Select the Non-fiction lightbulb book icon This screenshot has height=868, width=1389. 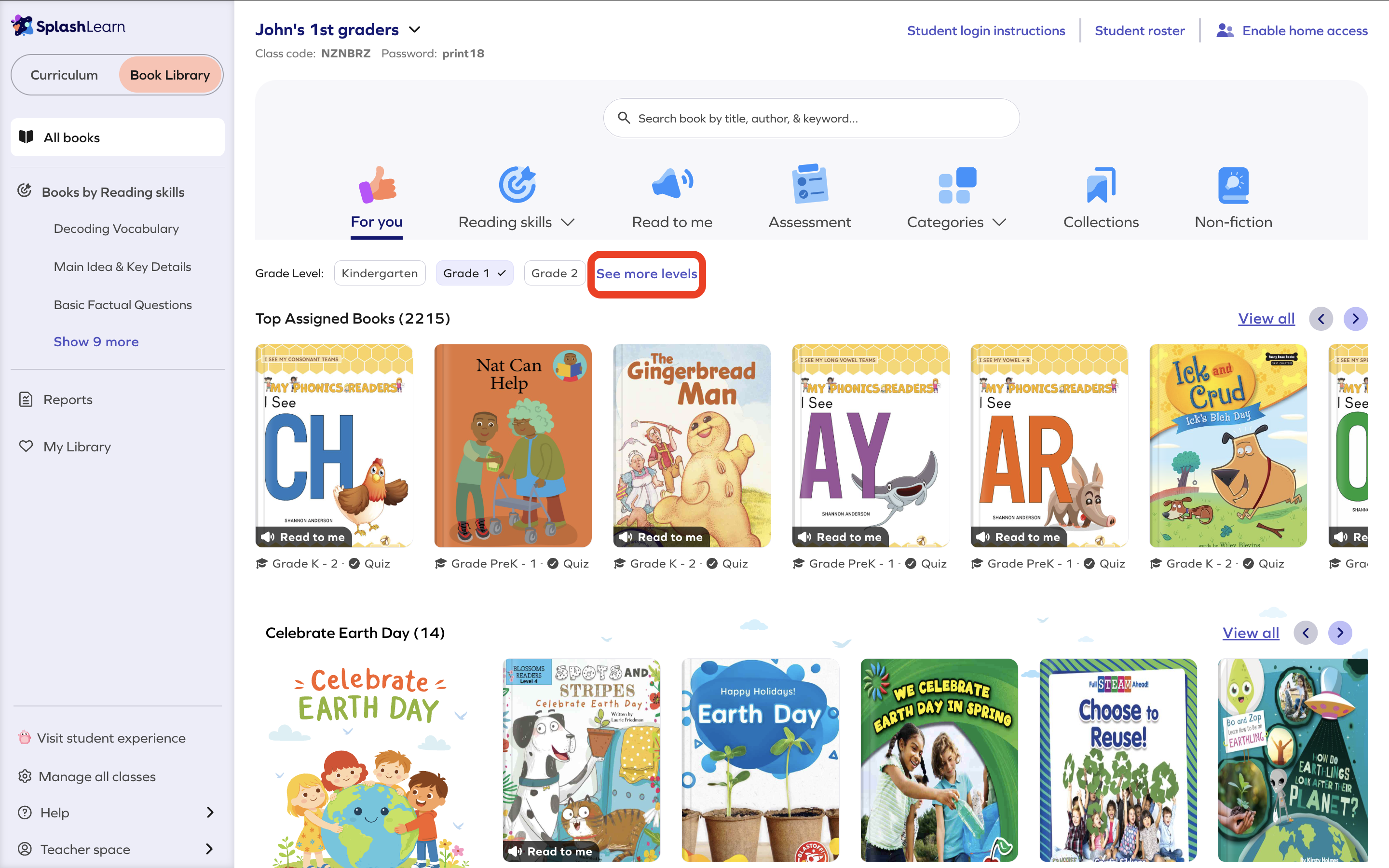click(1233, 185)
